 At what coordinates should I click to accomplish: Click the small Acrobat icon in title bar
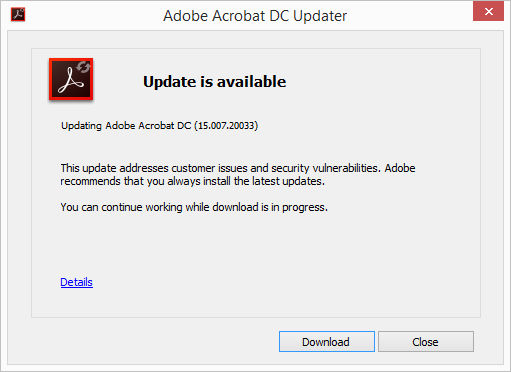coord(18,15)
